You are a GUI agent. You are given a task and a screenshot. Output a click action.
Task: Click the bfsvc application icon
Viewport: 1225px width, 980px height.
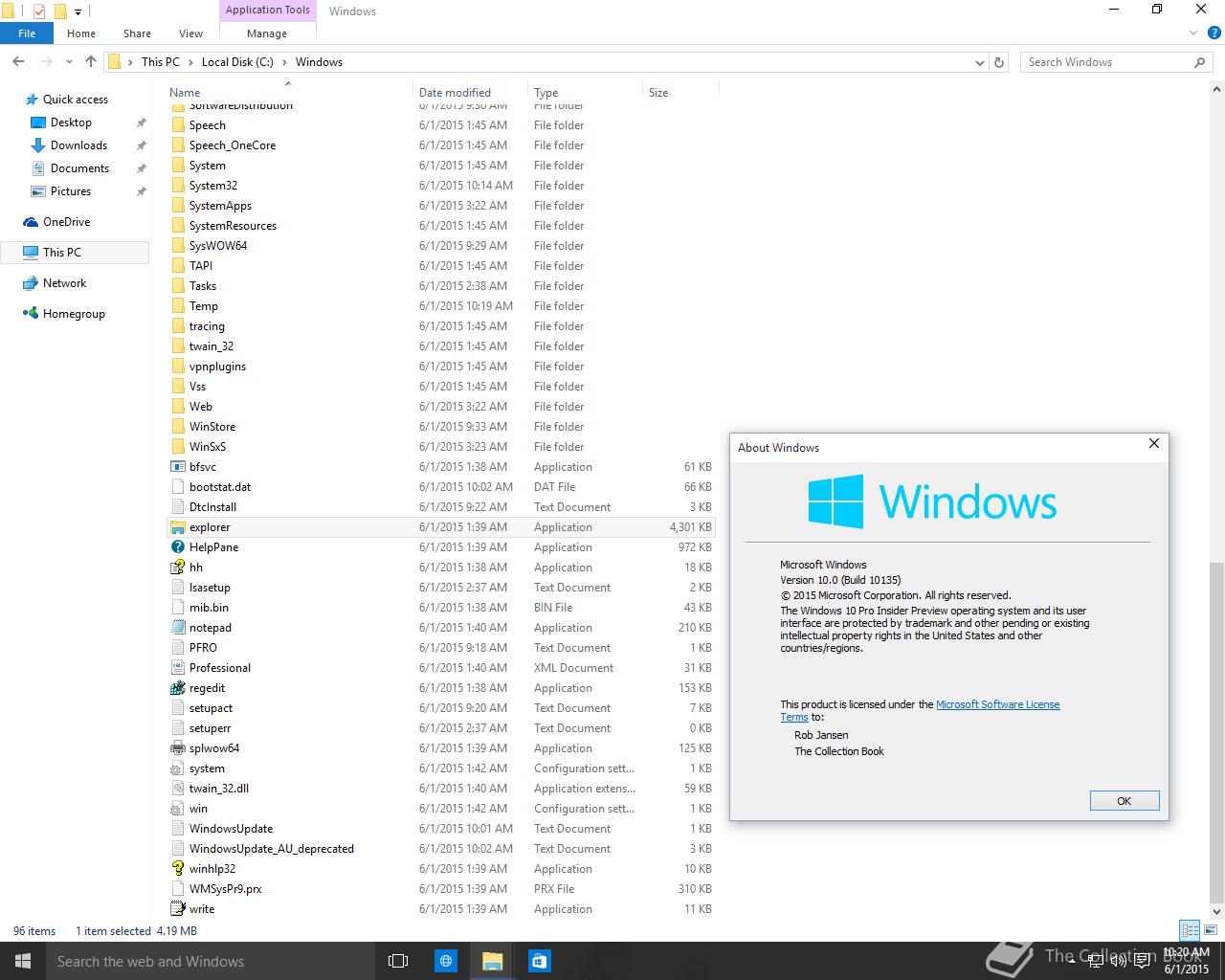pyautogui.click(x=177, y=467)
